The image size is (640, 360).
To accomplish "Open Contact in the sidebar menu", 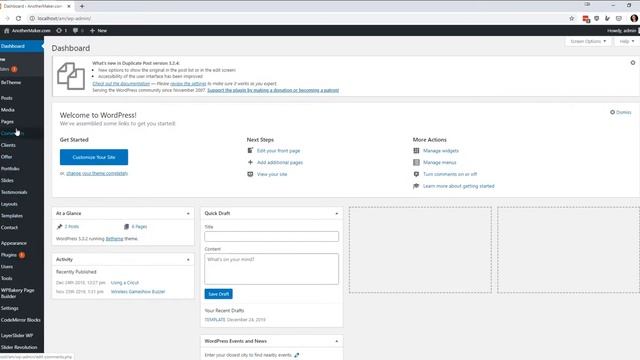I will point(22,228).
